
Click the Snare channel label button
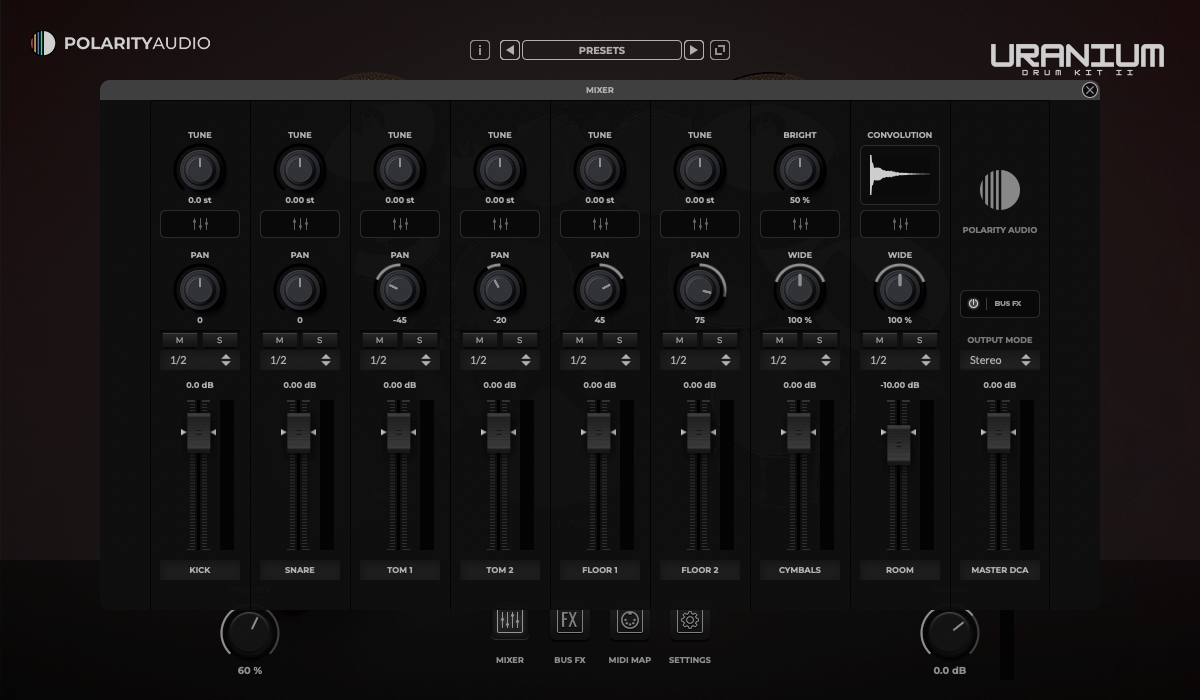point(300,570)
